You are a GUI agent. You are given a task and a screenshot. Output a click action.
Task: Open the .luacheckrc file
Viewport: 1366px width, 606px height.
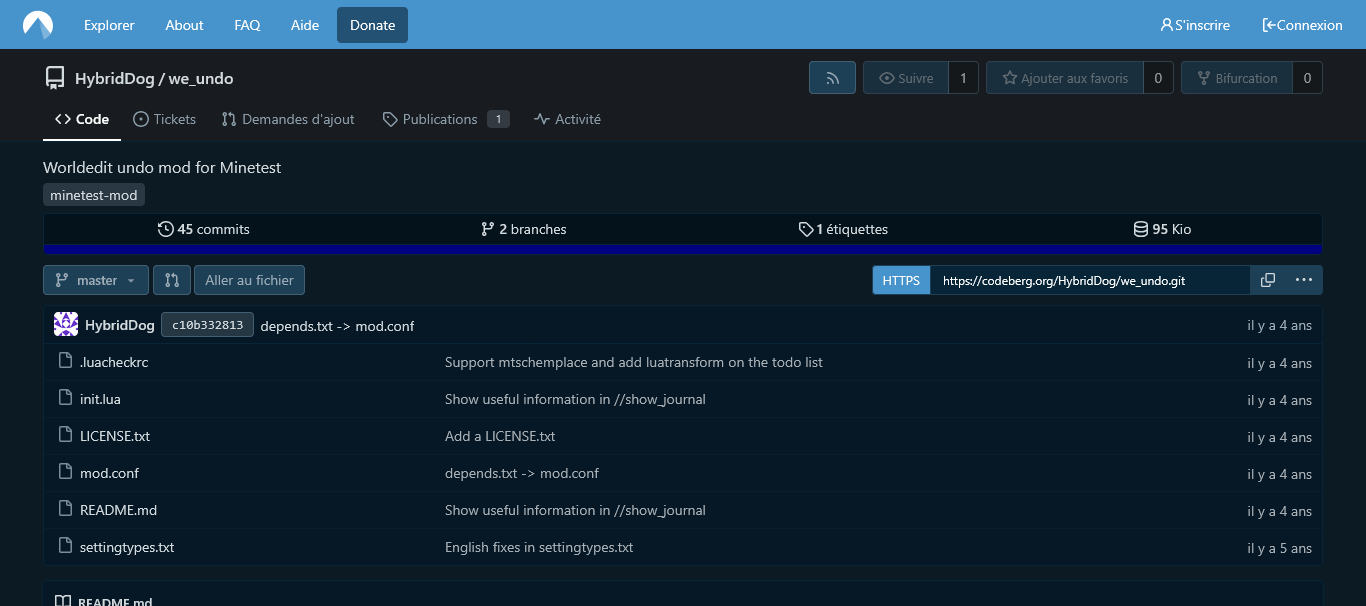point(114,362)
